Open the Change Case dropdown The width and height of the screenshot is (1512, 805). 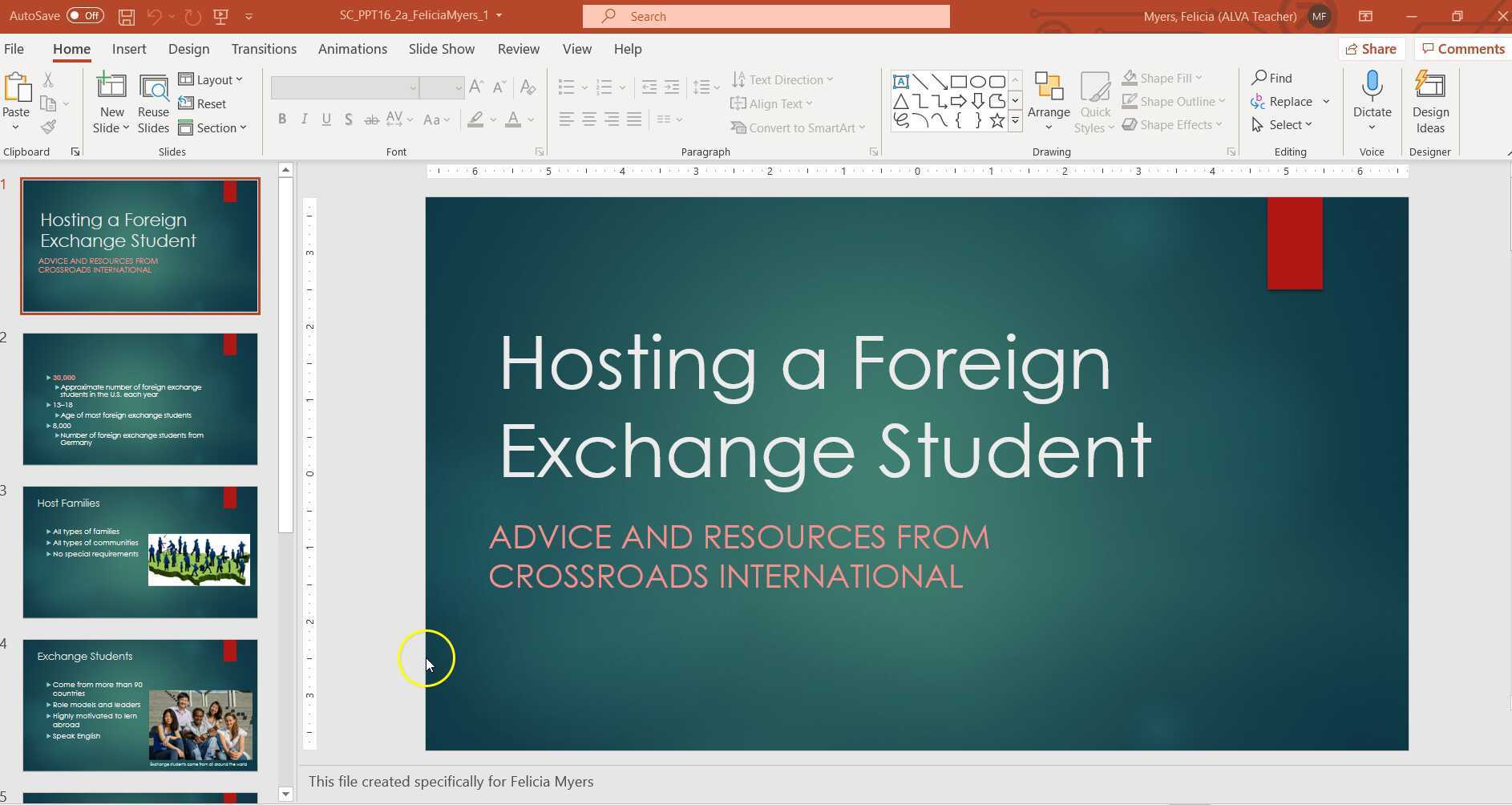[x=436, y=119]
